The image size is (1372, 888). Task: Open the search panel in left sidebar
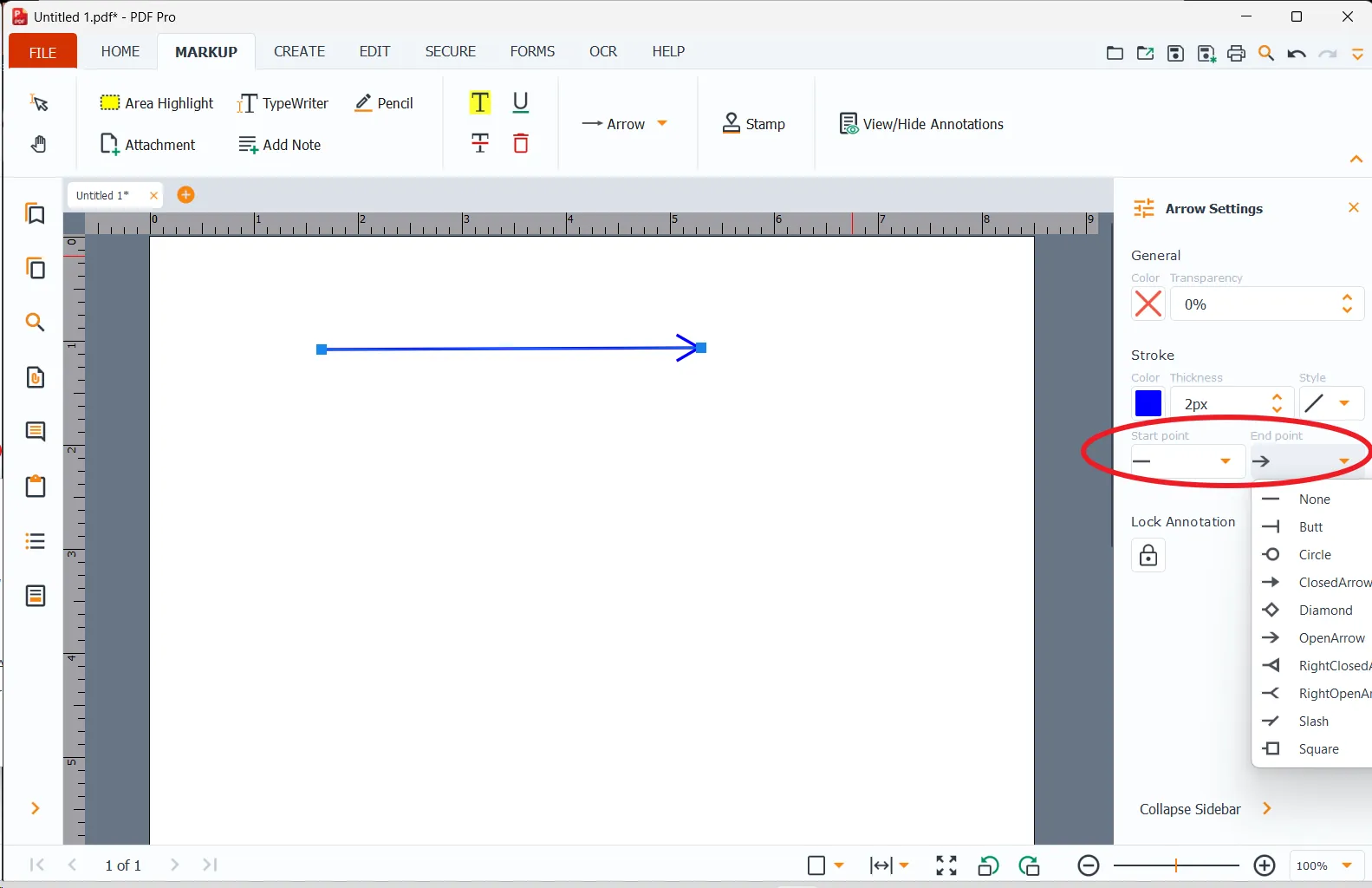36,323
